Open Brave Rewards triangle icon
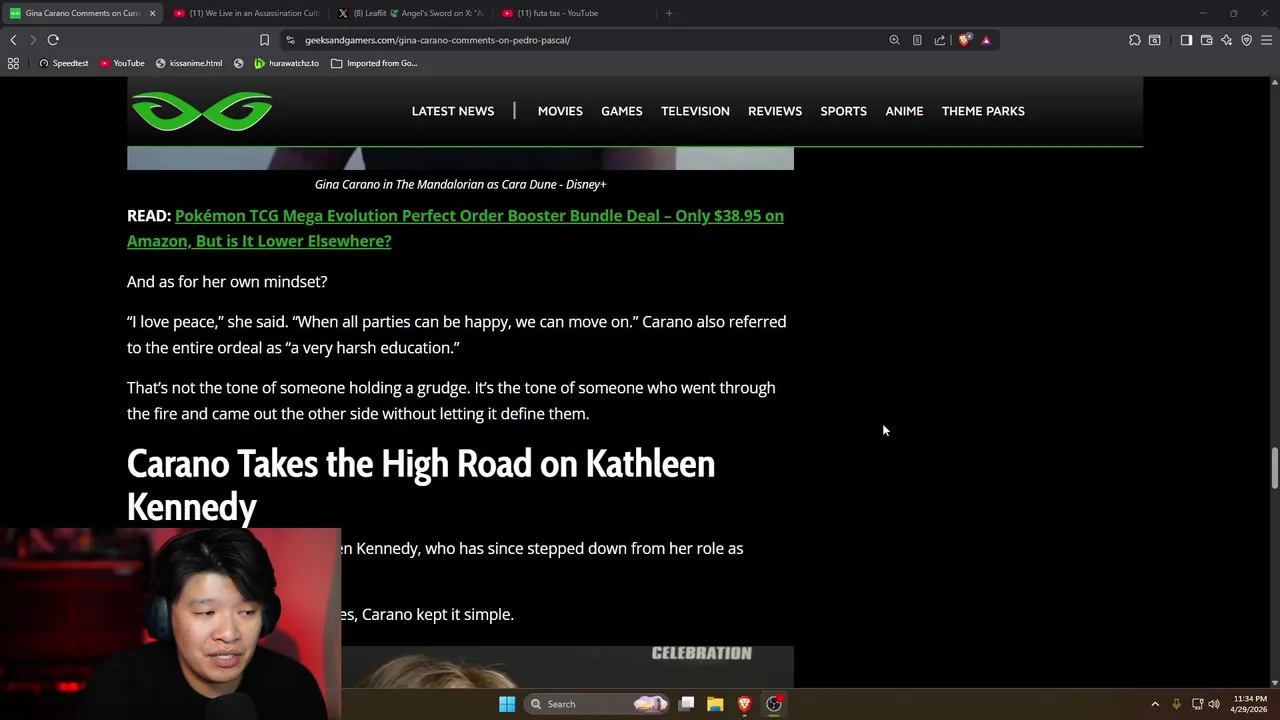Screen dimensions: 1280x720 [x=986, y=40]
